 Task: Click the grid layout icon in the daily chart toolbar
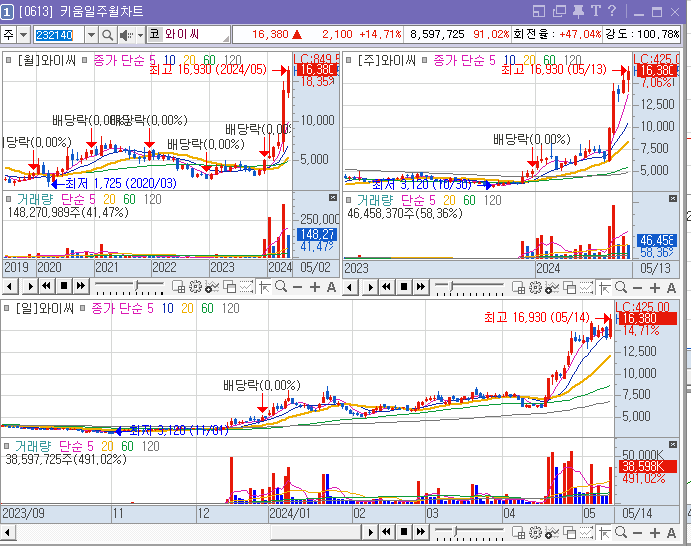point(519,533)
